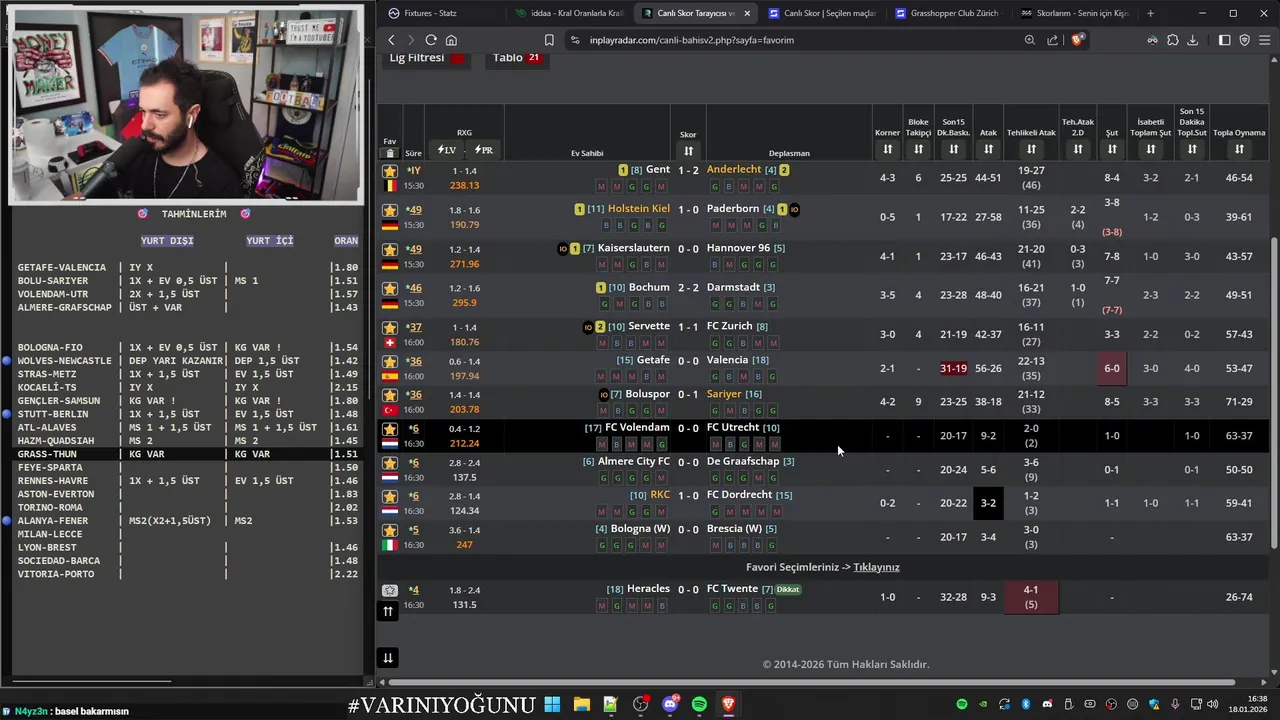Unfavorite Servette vs FC Zurich star
The height and width of the screenshot is (720, 1280).
click(390, 327)
